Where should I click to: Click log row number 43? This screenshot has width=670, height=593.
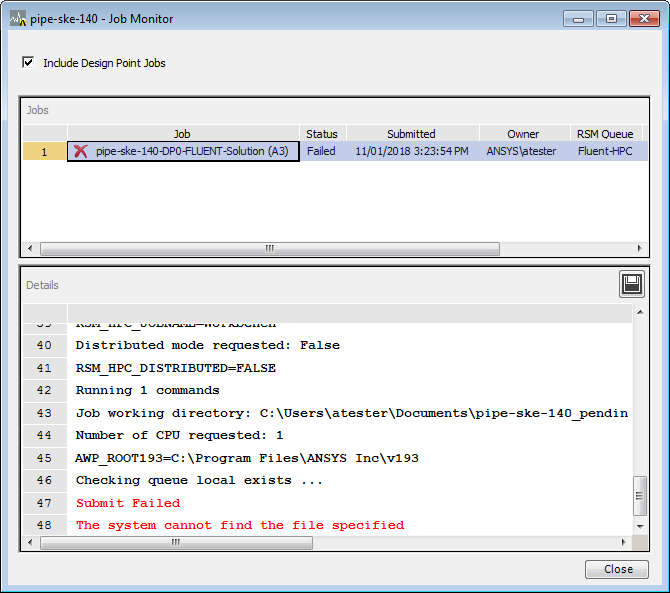point(44,413)
